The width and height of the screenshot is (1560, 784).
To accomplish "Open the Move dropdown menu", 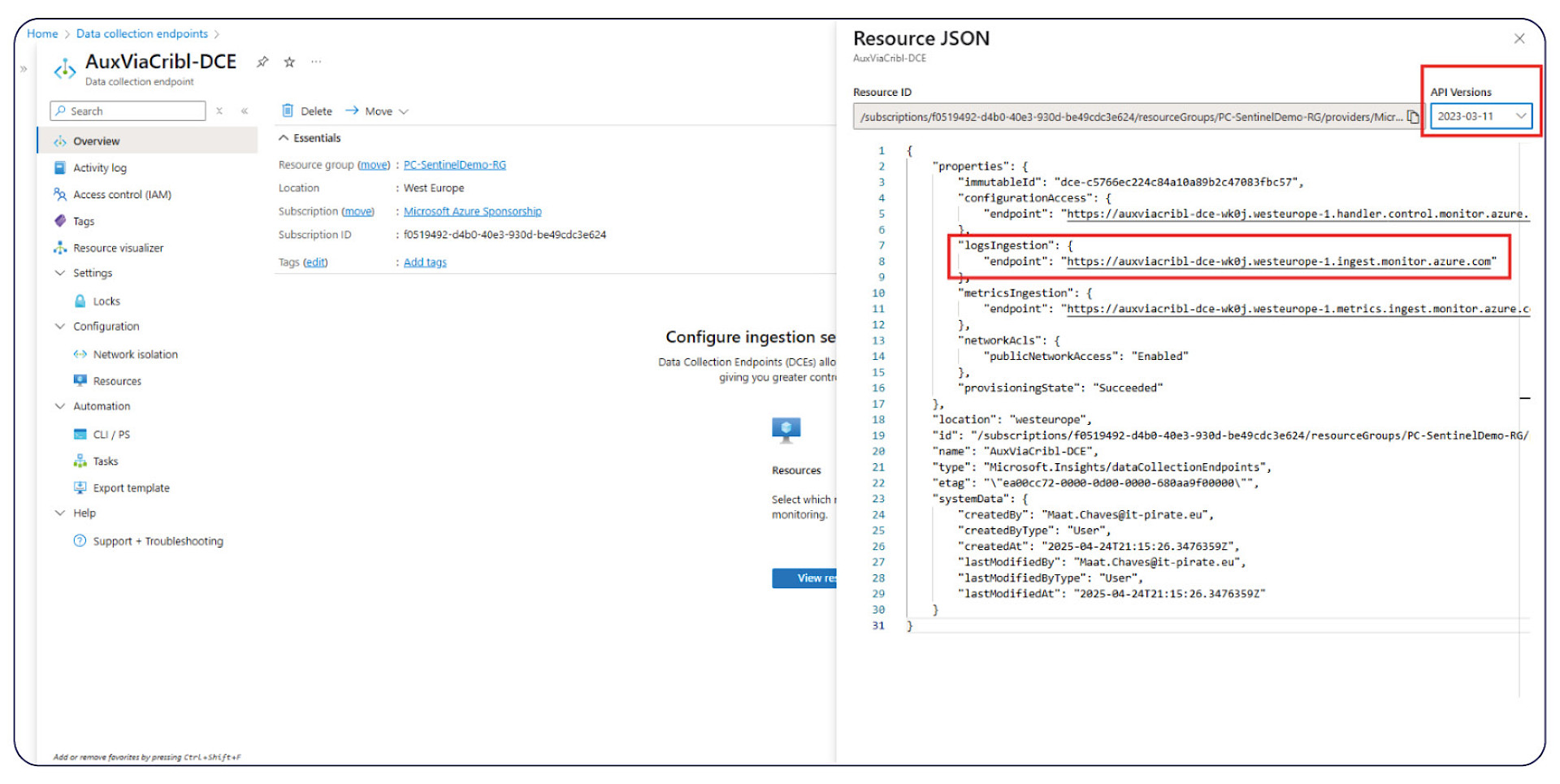I will [x=378, y=111].
